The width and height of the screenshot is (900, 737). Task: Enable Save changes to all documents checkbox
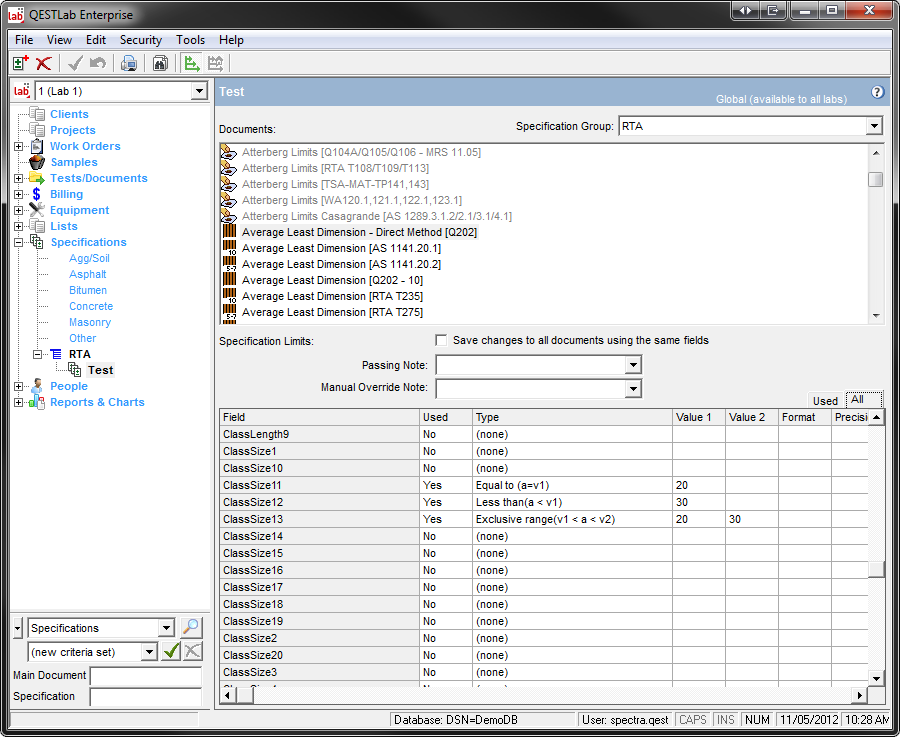click(x=442, y=340)
